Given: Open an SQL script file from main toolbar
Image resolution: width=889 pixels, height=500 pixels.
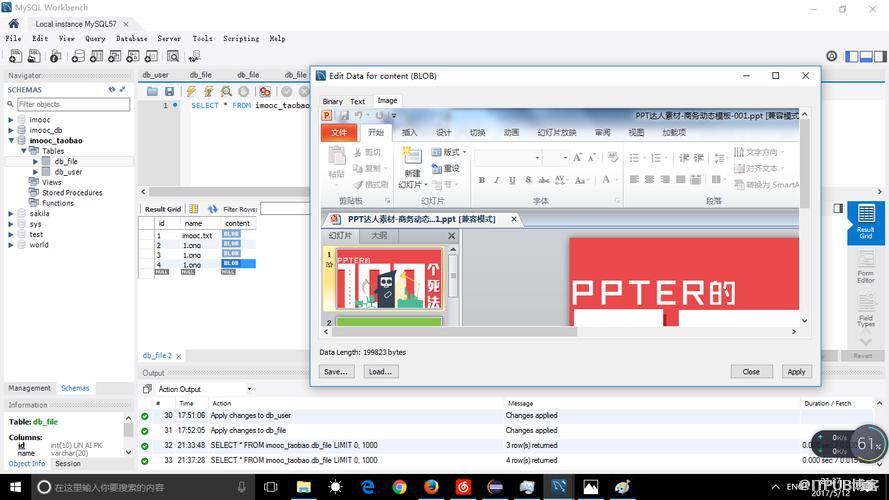Looking at the screenshot, I should (34, 56).
